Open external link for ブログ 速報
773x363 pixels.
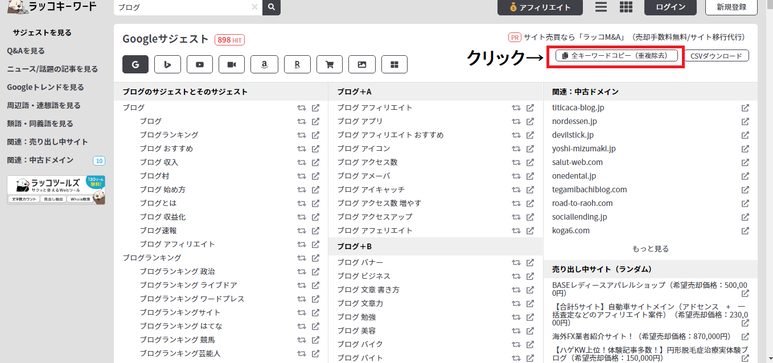[x=316, y=230]
